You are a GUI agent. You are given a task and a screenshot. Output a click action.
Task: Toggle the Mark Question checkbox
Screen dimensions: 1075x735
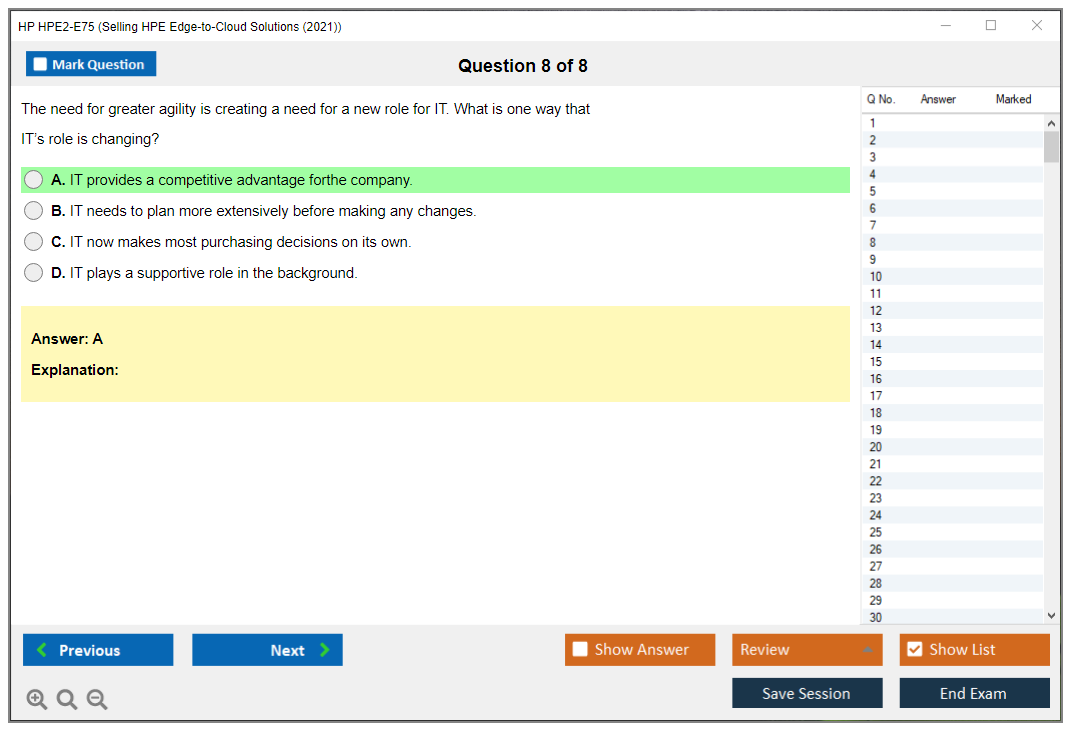point(40,65)
